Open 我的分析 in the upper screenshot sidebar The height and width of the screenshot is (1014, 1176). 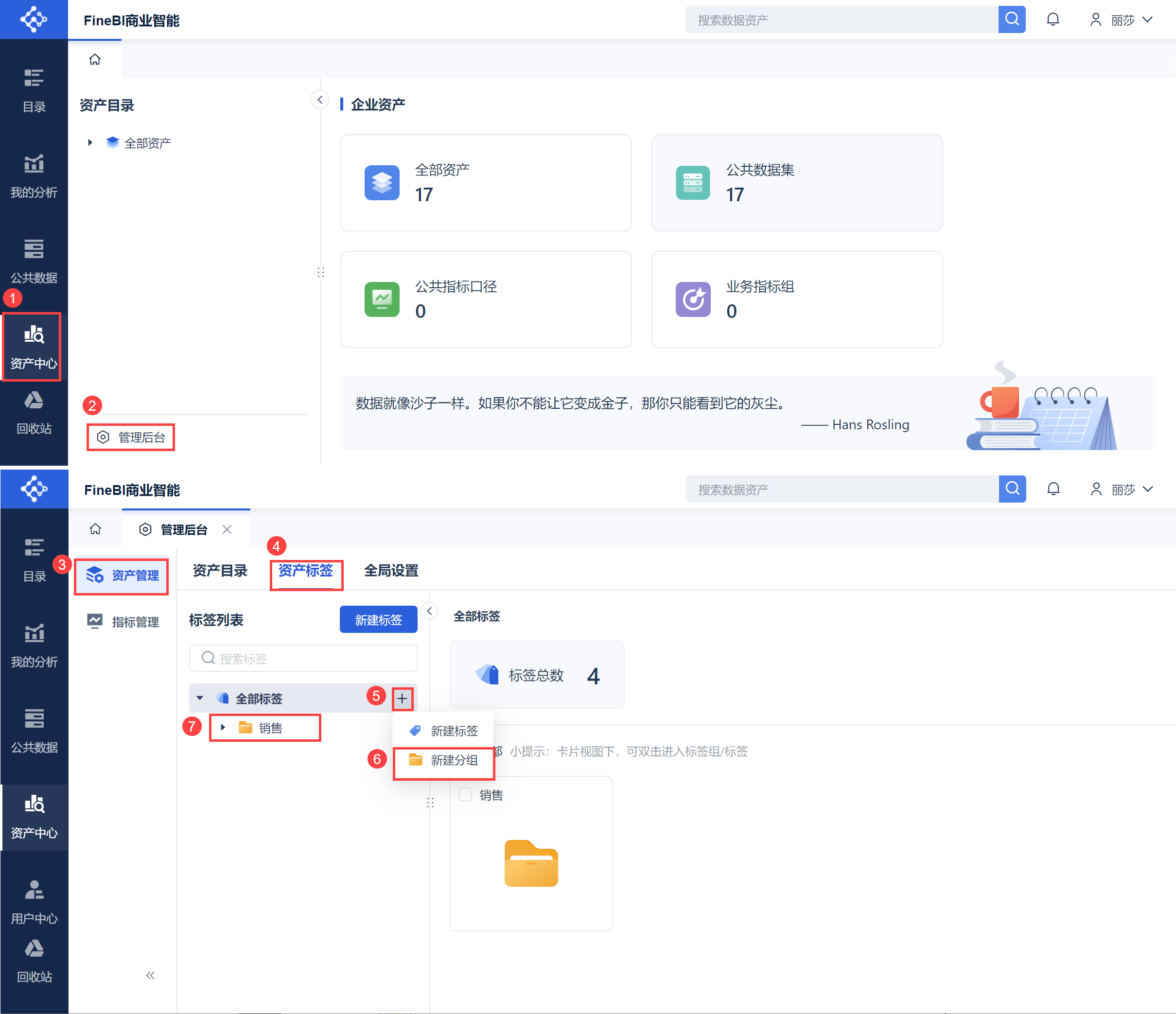pyautogui.click(x=34, y=176)
